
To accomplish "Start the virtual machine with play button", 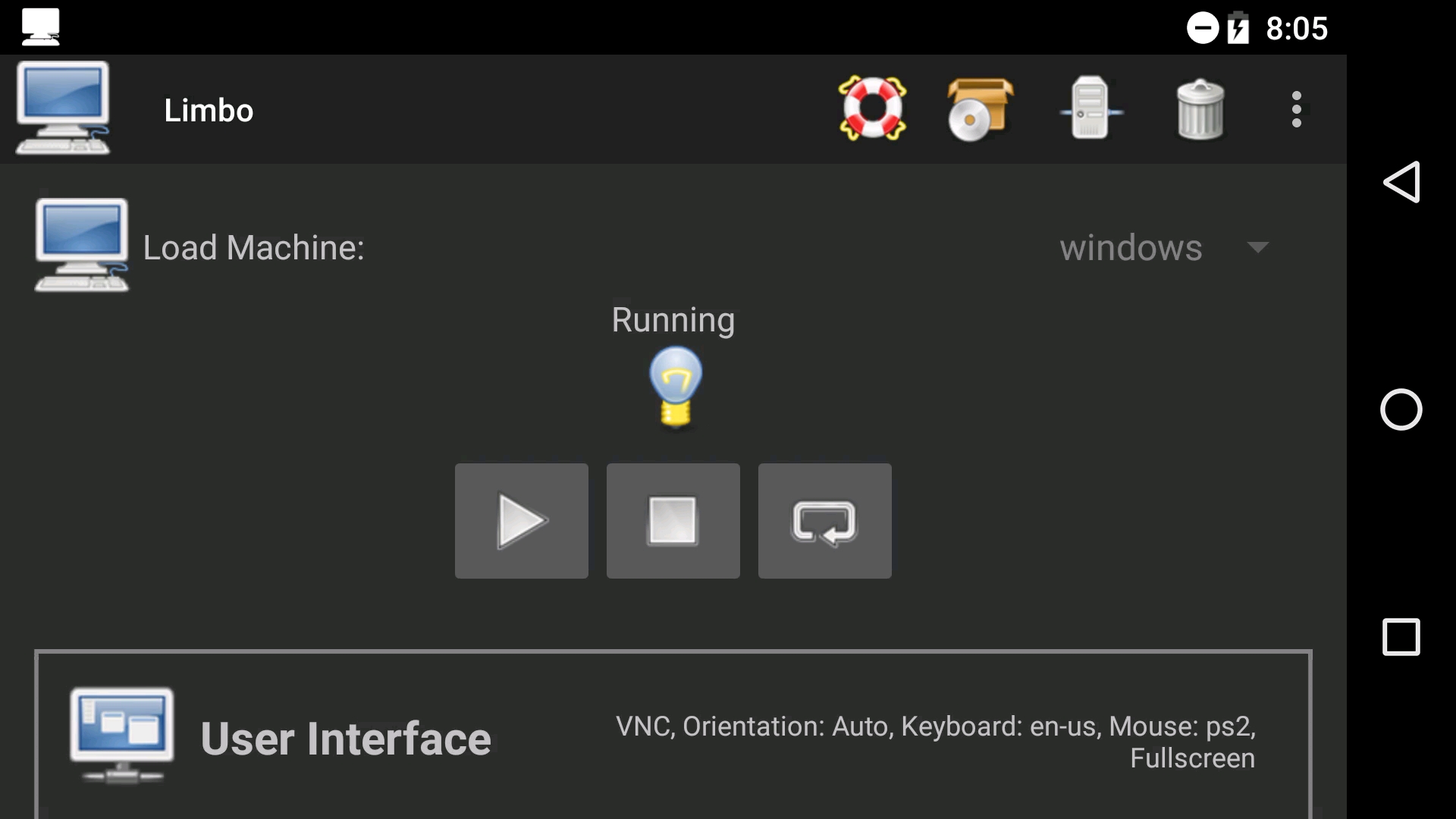I will coord(521,521).
